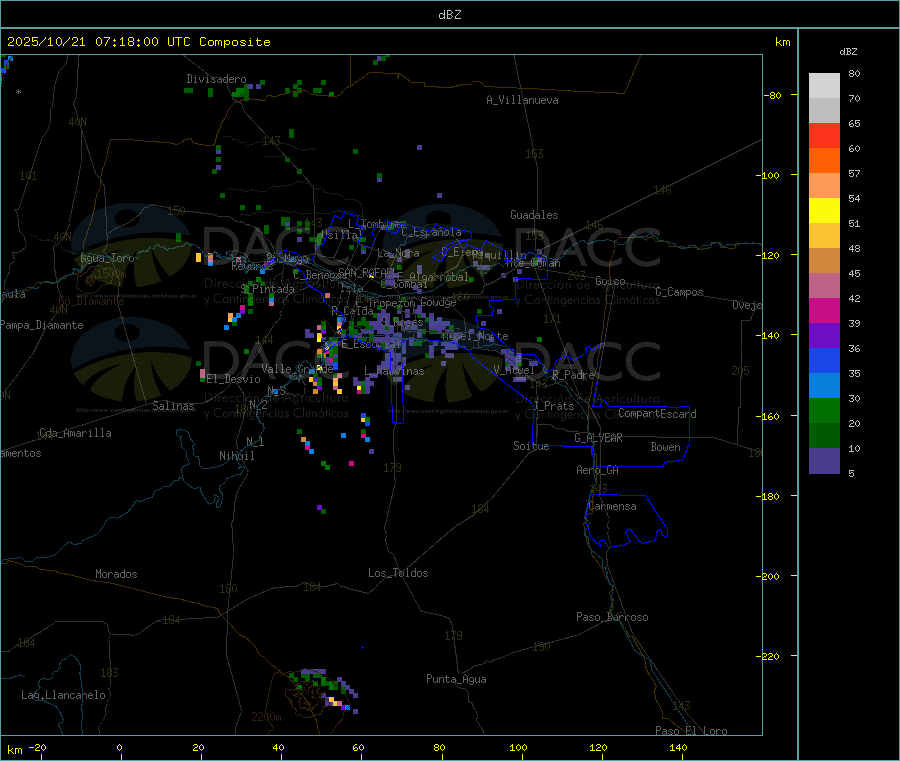
Task: Click the km unit label at bottom left
Action: click(14, 750)
